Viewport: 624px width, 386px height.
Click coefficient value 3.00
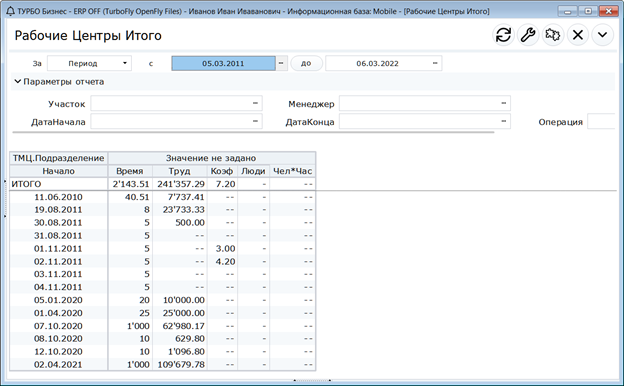click(225, 248)
